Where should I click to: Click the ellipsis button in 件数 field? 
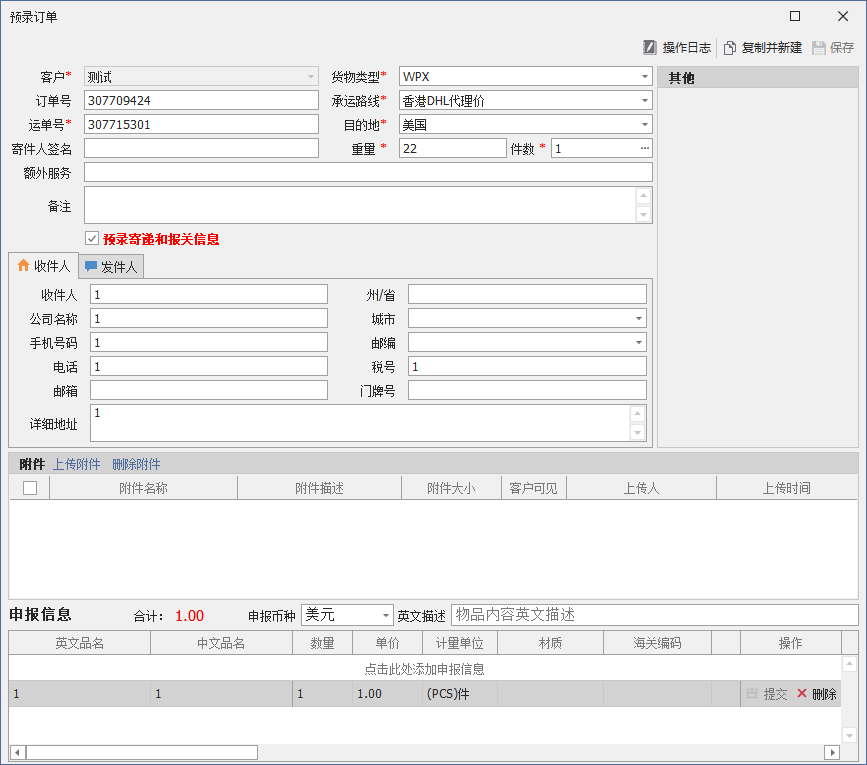click(x=645, y=148)
